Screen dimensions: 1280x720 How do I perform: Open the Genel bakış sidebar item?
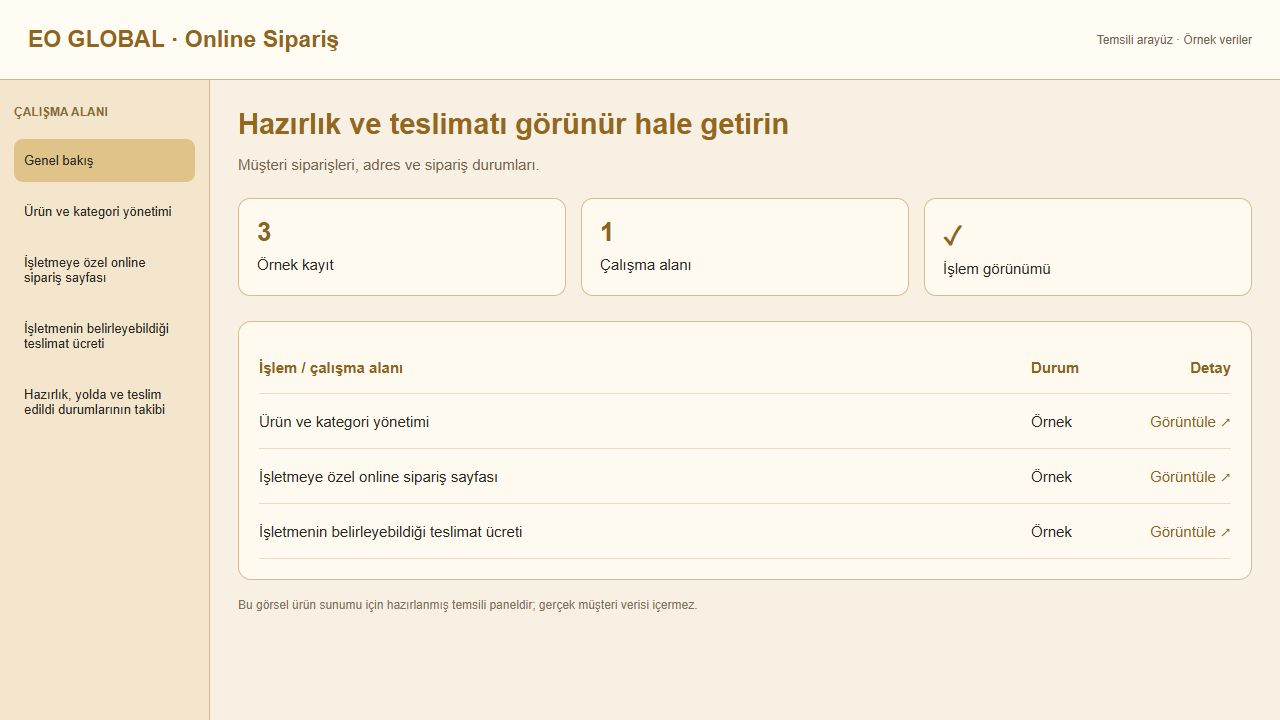coord(104,160)
